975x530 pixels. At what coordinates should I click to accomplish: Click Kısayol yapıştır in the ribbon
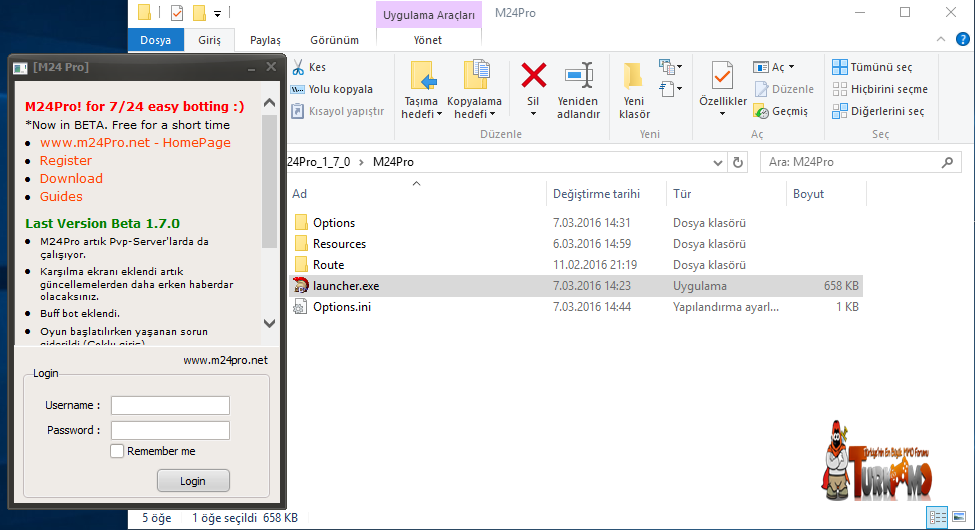click(338, 111)
